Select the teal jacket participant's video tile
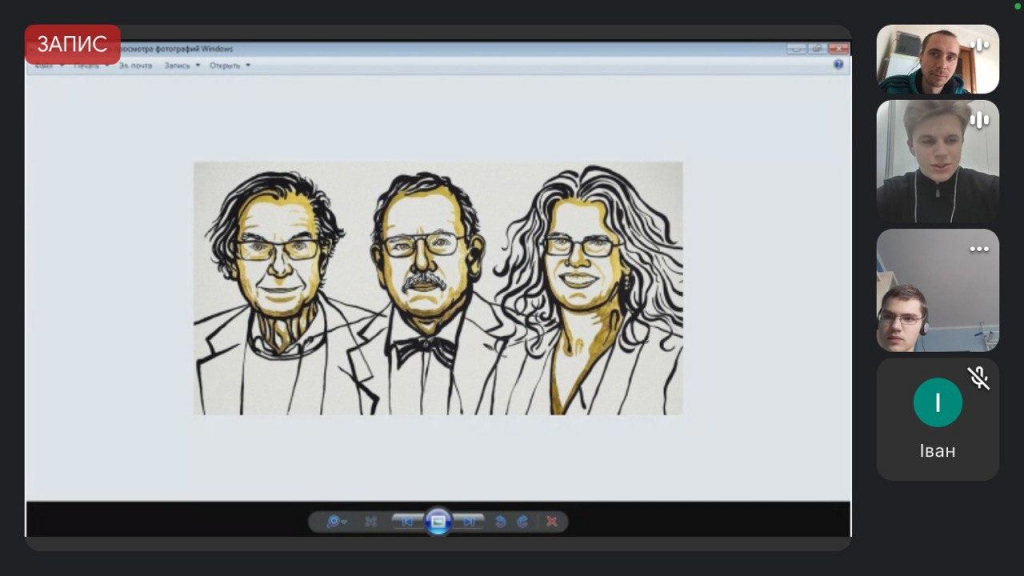The height and width of the screenshot is (576, 1024). click(937, 59)
